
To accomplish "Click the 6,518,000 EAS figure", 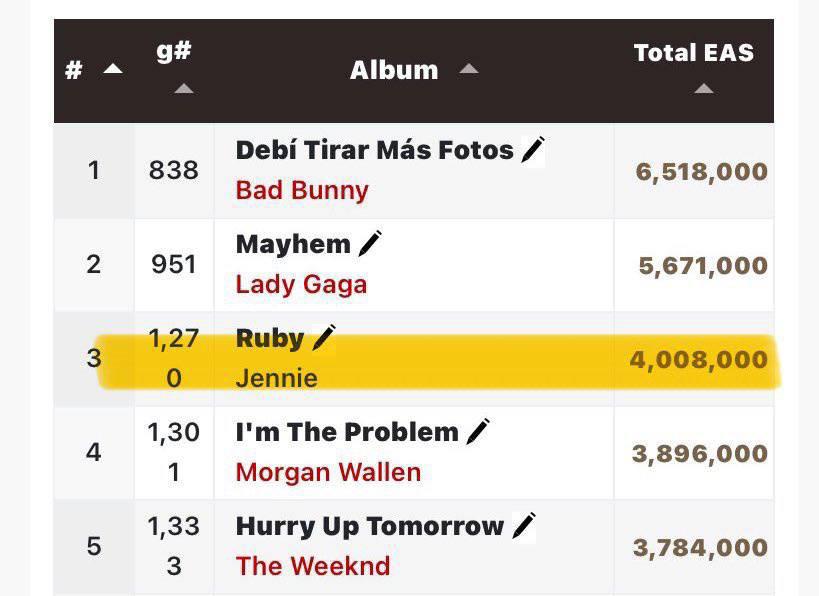I will [x=701, y=172].
